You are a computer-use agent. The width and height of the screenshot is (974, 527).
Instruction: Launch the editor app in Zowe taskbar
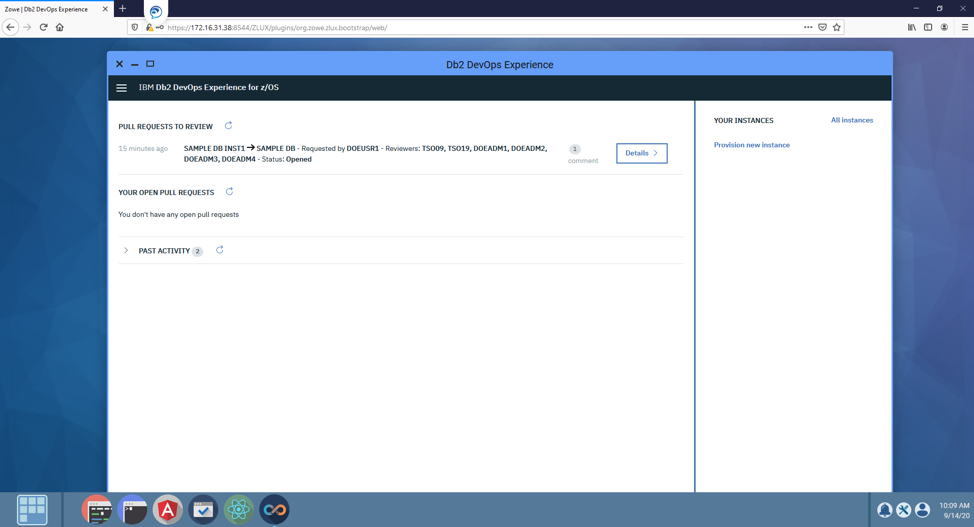[x=97, y=510]
